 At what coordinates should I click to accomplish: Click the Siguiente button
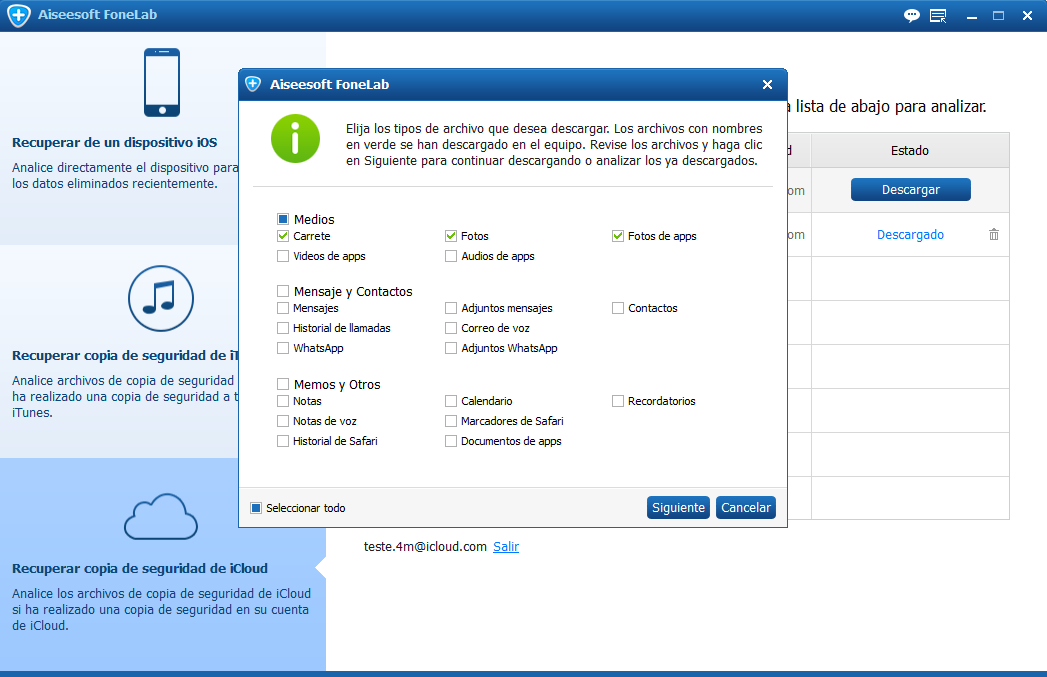tap(678, 507)
